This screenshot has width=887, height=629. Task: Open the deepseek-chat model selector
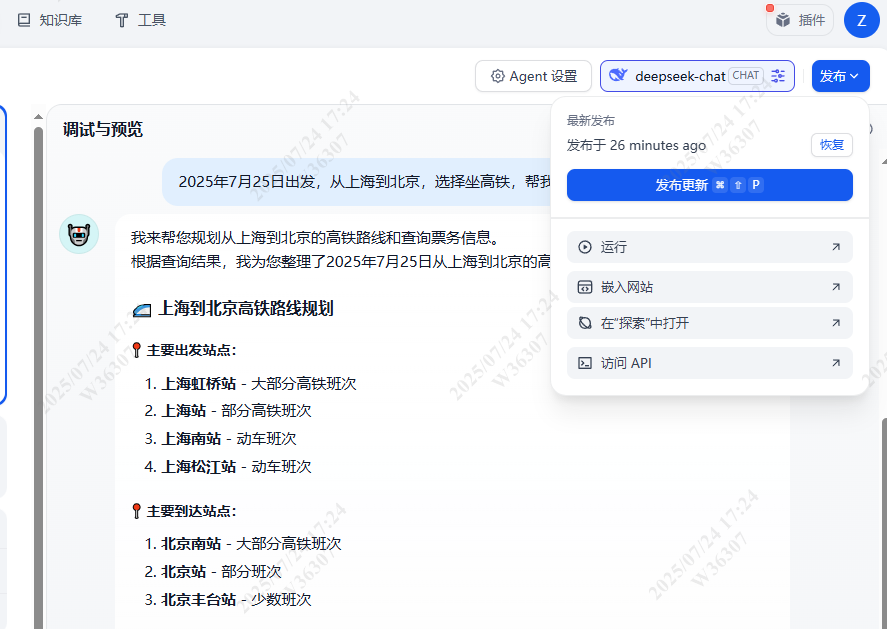coord(680,76)
